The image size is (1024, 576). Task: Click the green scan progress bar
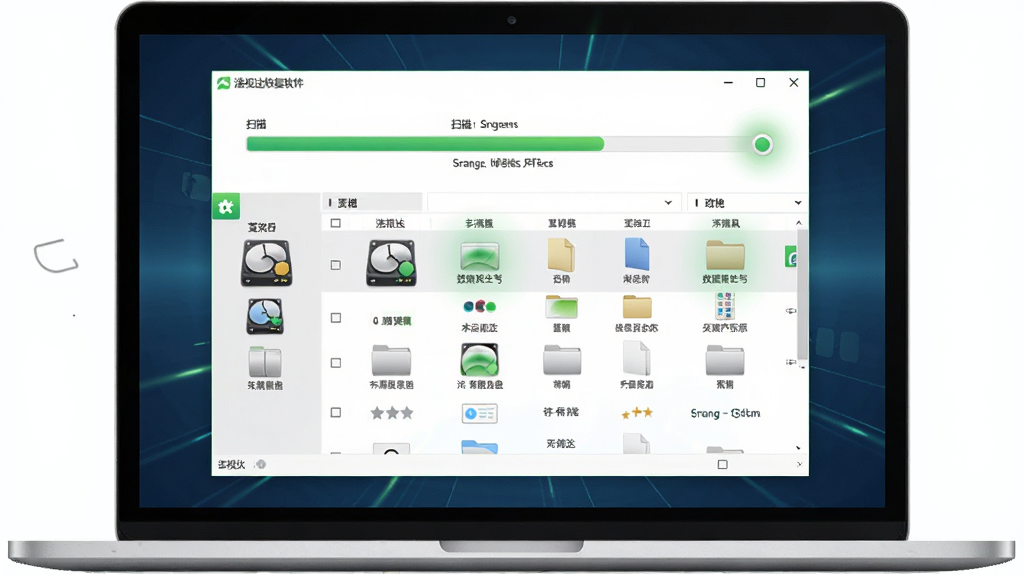[425, 144]
